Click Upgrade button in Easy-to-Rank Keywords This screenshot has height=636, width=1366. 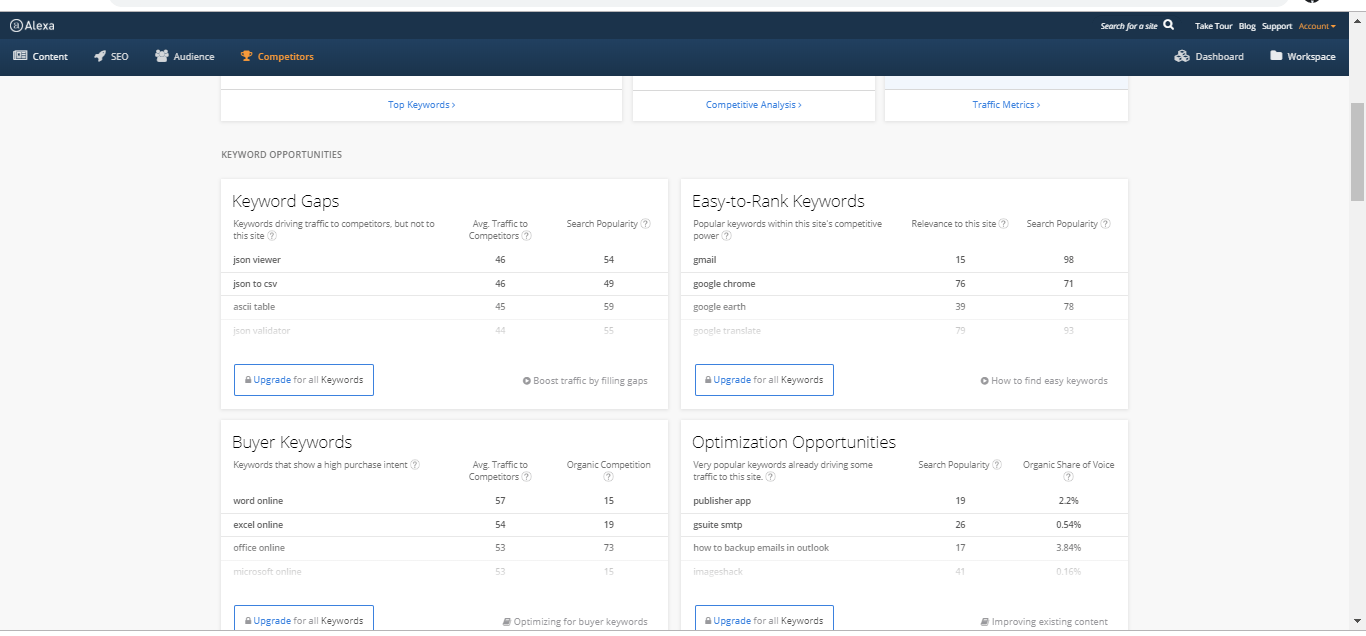(x=764, y=380)
